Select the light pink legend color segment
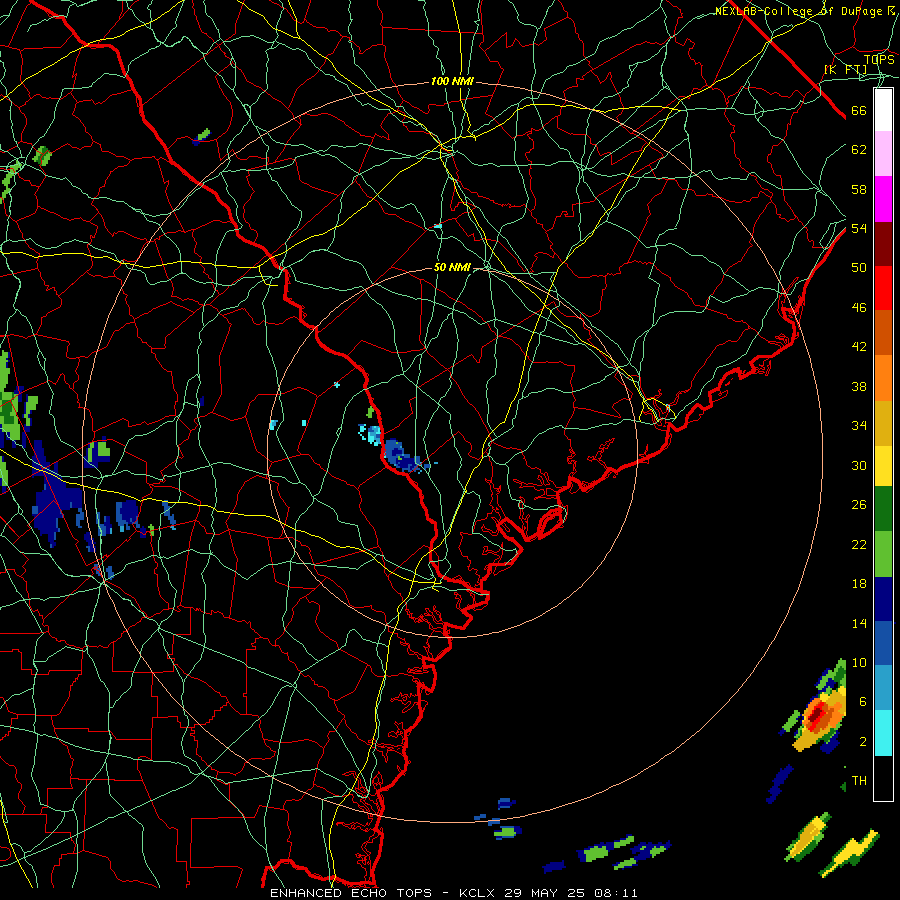The width and height of the screenshot is (900, 900). pyautogui.click(x=883, y=154)
